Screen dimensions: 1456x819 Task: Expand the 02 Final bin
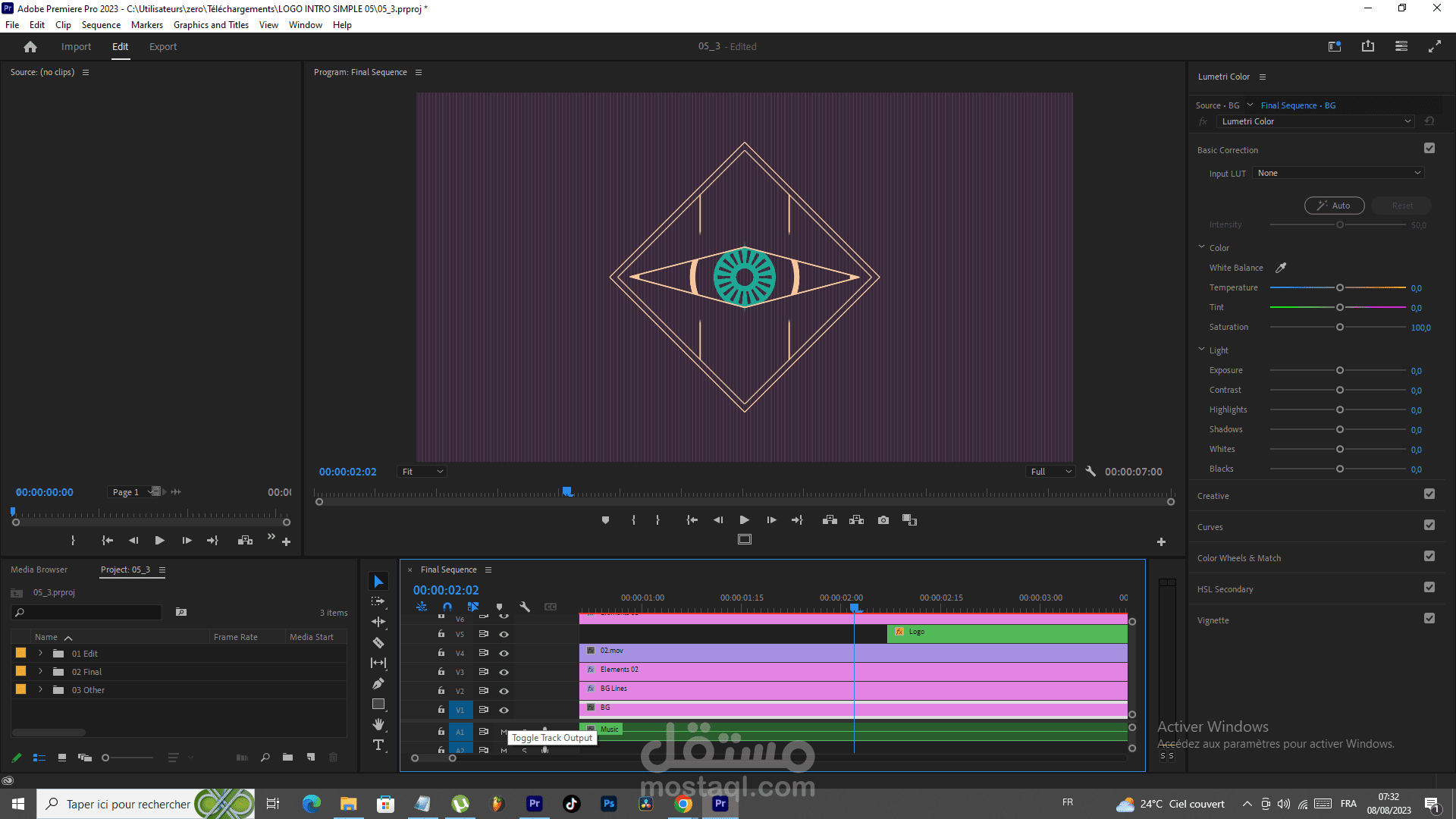(x=41, y=672)
